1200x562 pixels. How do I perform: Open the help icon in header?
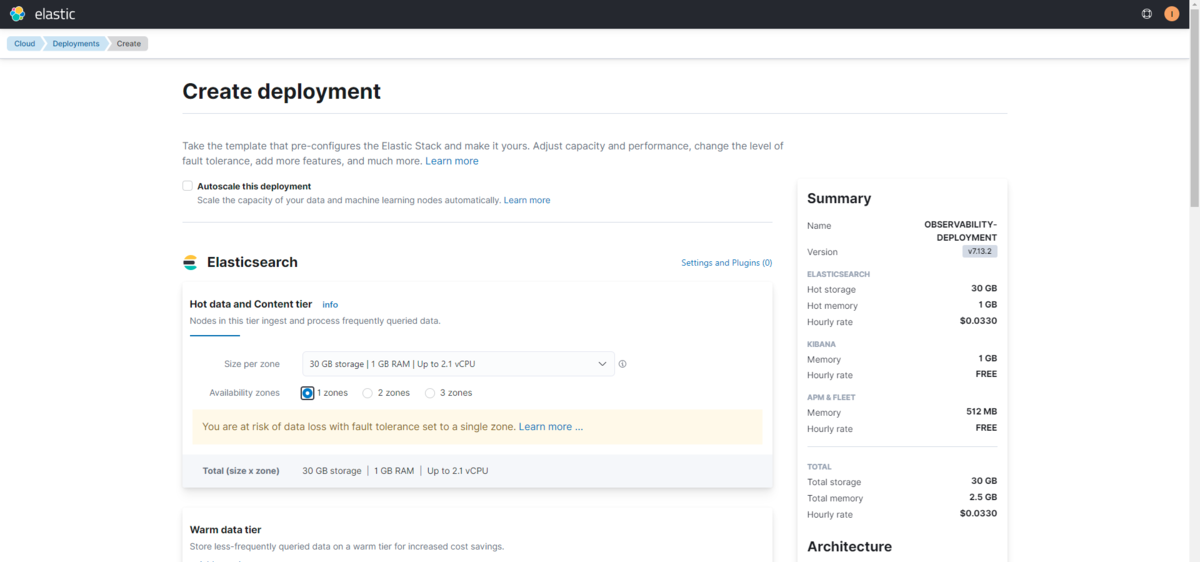point(1147,14)
